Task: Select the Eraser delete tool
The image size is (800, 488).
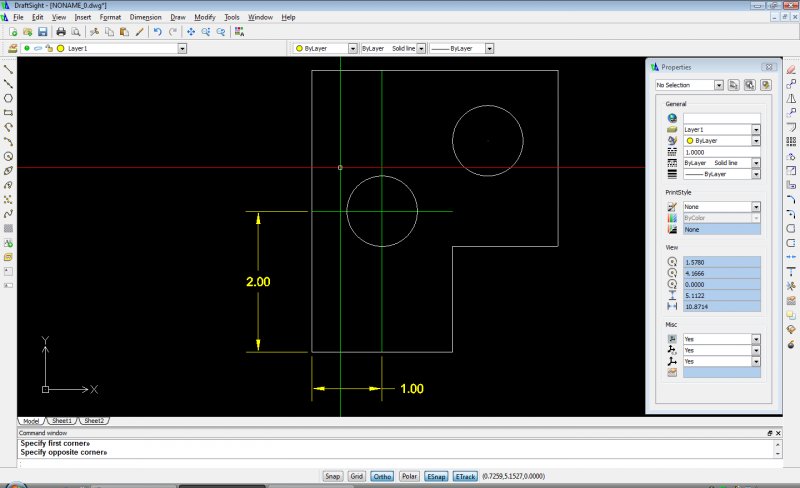Action: point(791,69)
